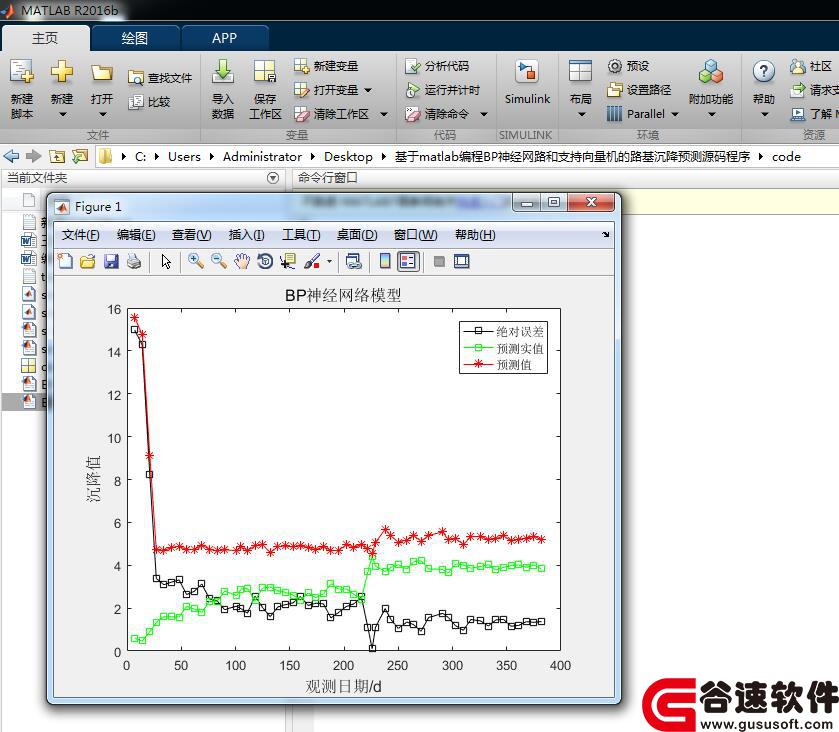
Task: Open Figure 1 窗口(W) menu
Action: point(415,235)
